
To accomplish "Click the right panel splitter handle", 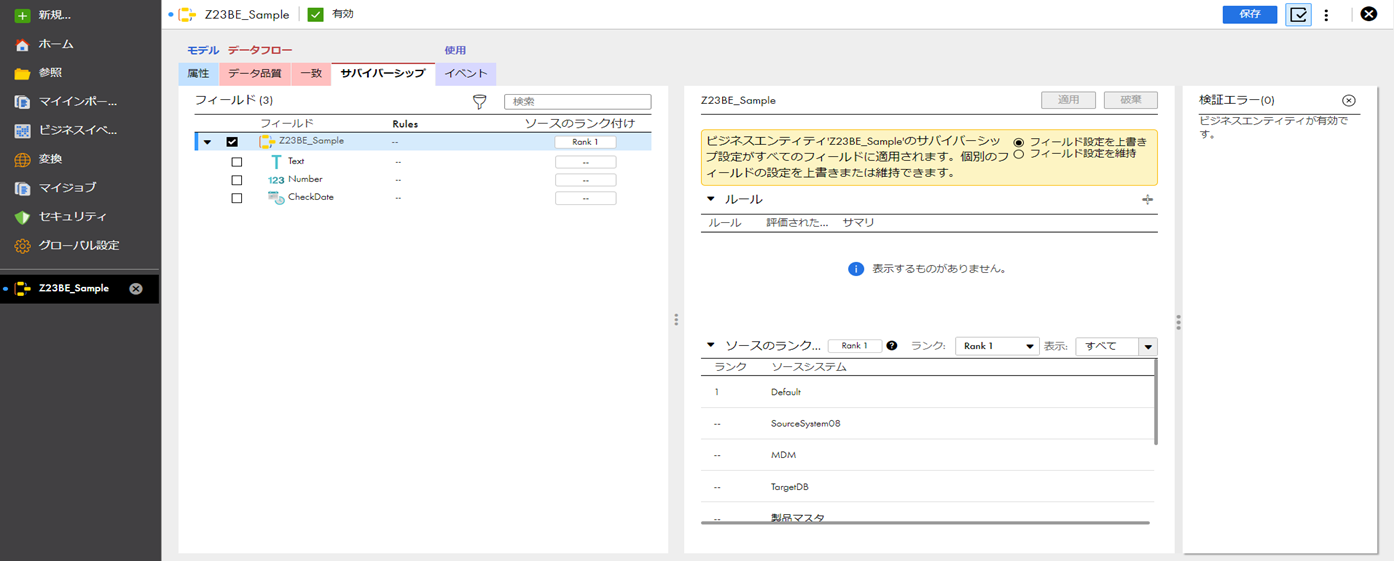I will tap(1178, 322).
